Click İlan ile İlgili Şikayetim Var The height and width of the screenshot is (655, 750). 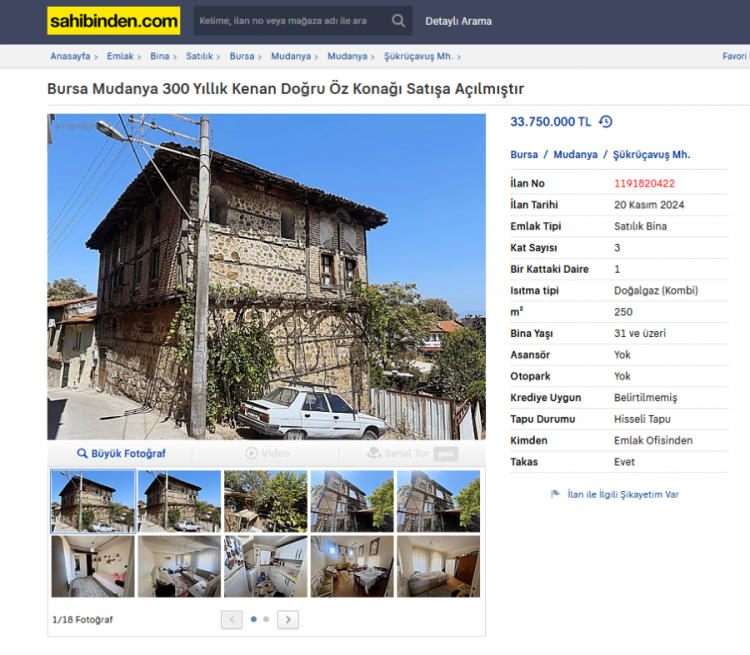point(622,494)
